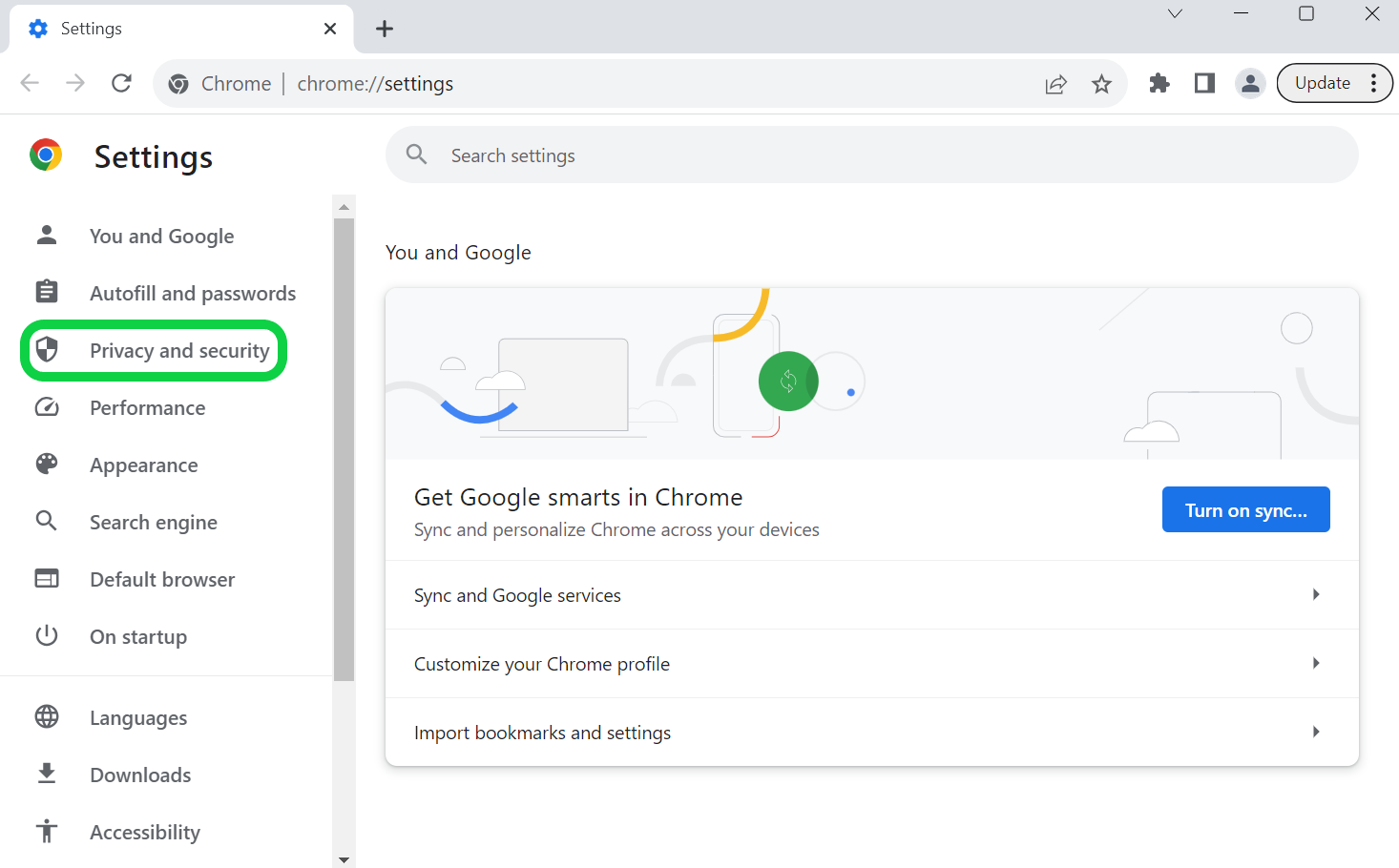Select Search engine in the sidebar
The width and height of the screenshot is (1399, 868).
pyautogui.click(x=154, y=522)
